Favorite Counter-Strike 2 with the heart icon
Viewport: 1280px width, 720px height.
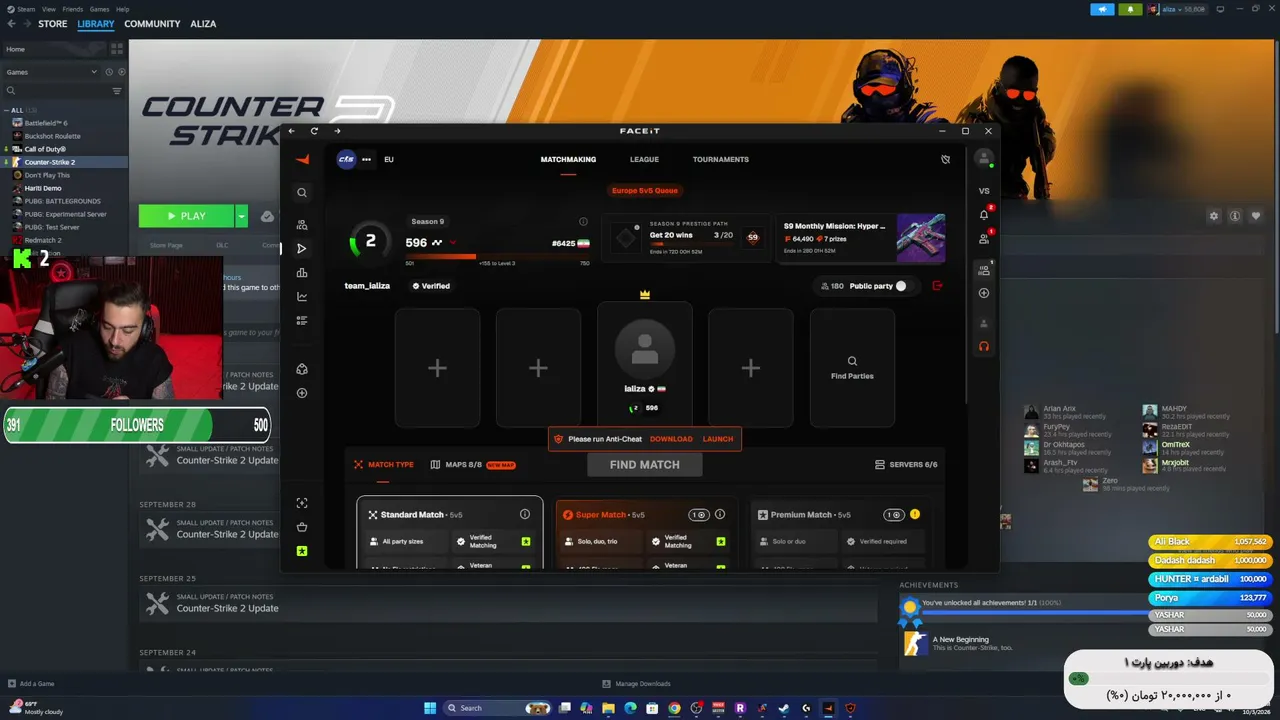1256,216
